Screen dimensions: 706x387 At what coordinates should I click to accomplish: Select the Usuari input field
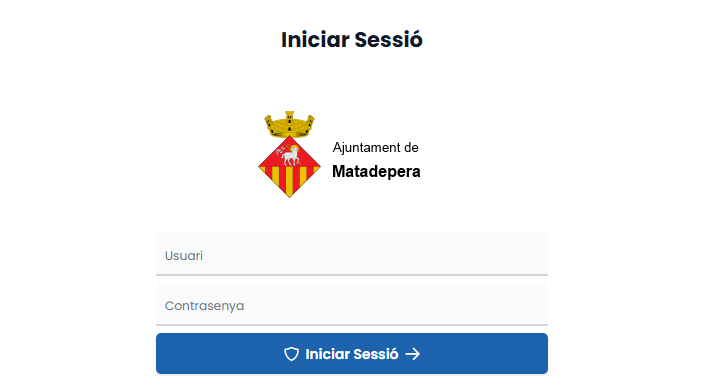click(352, 255)
